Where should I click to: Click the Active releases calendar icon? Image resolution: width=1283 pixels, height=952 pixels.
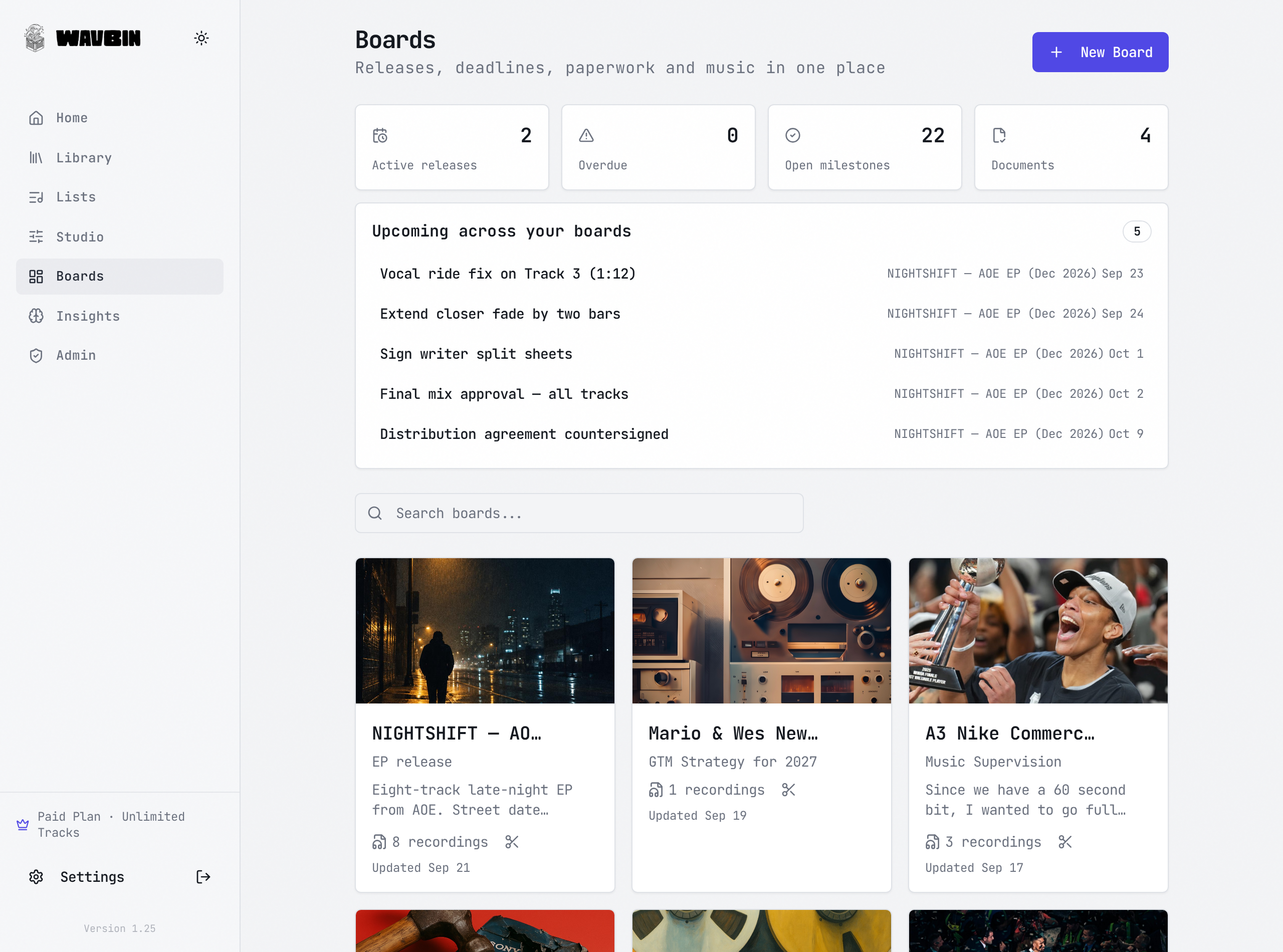[380, 135]
